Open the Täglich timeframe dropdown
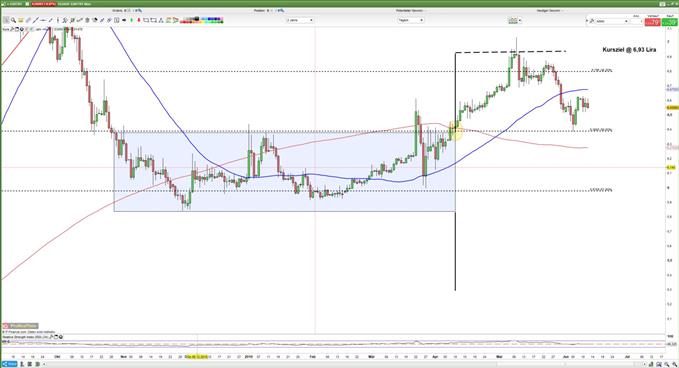 point(410,20)
